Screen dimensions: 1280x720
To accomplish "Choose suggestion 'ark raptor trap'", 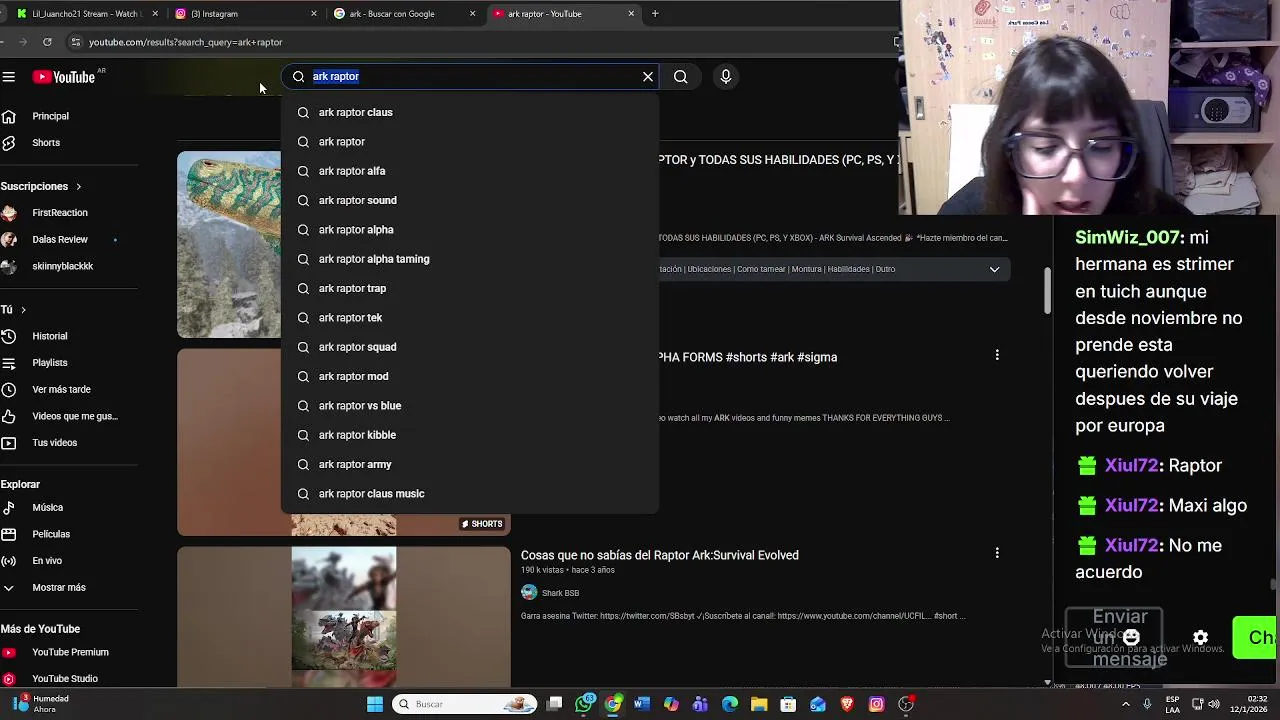I will pyautogui.click(x=470, y=288).
